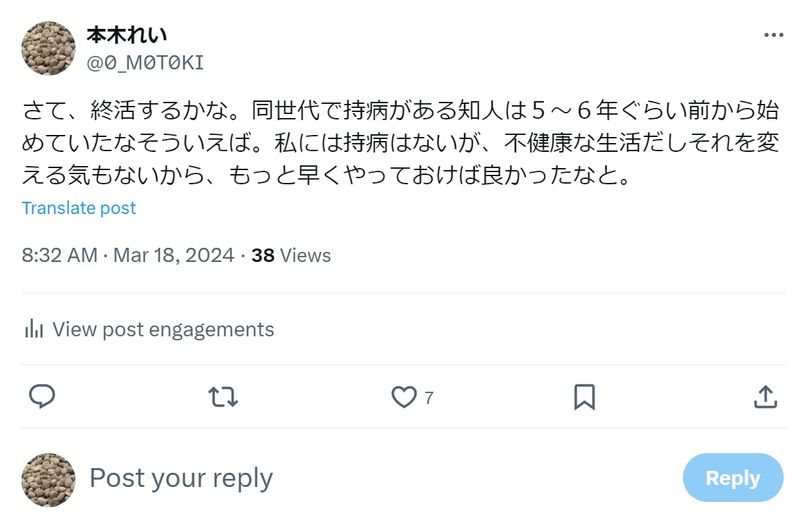Open View post engagements
Image resolution: width=800 pixels, height=516 pixels.
[x=162, y=329]
